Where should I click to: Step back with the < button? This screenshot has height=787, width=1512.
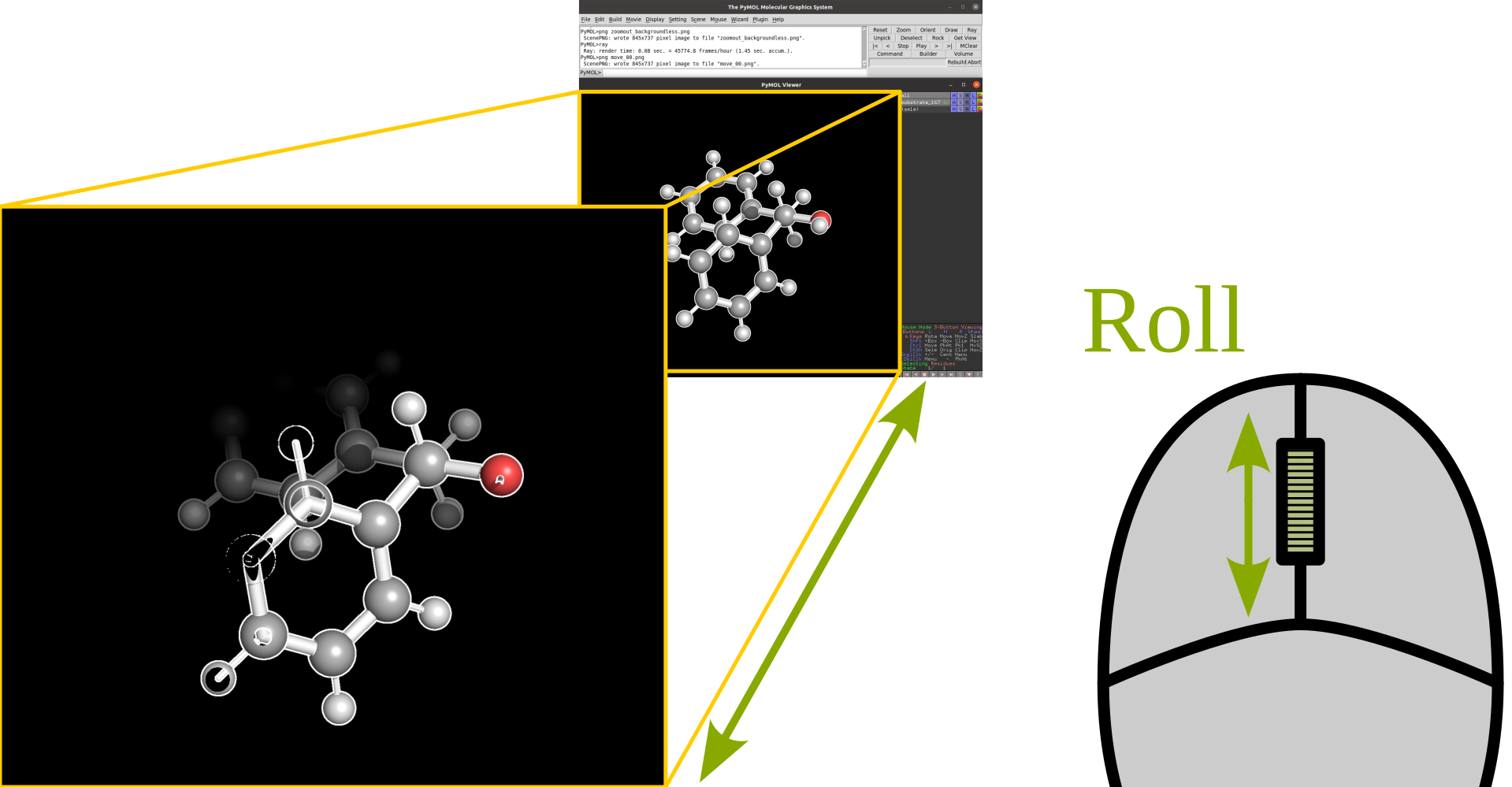888,46
